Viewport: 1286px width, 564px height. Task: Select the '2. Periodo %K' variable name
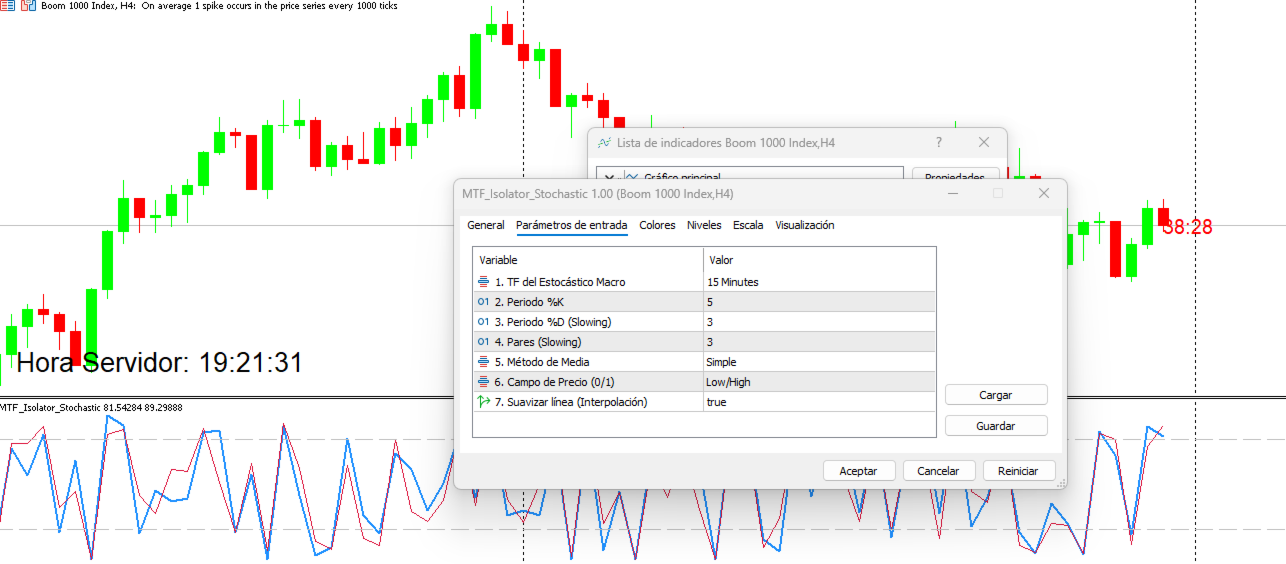528,302
